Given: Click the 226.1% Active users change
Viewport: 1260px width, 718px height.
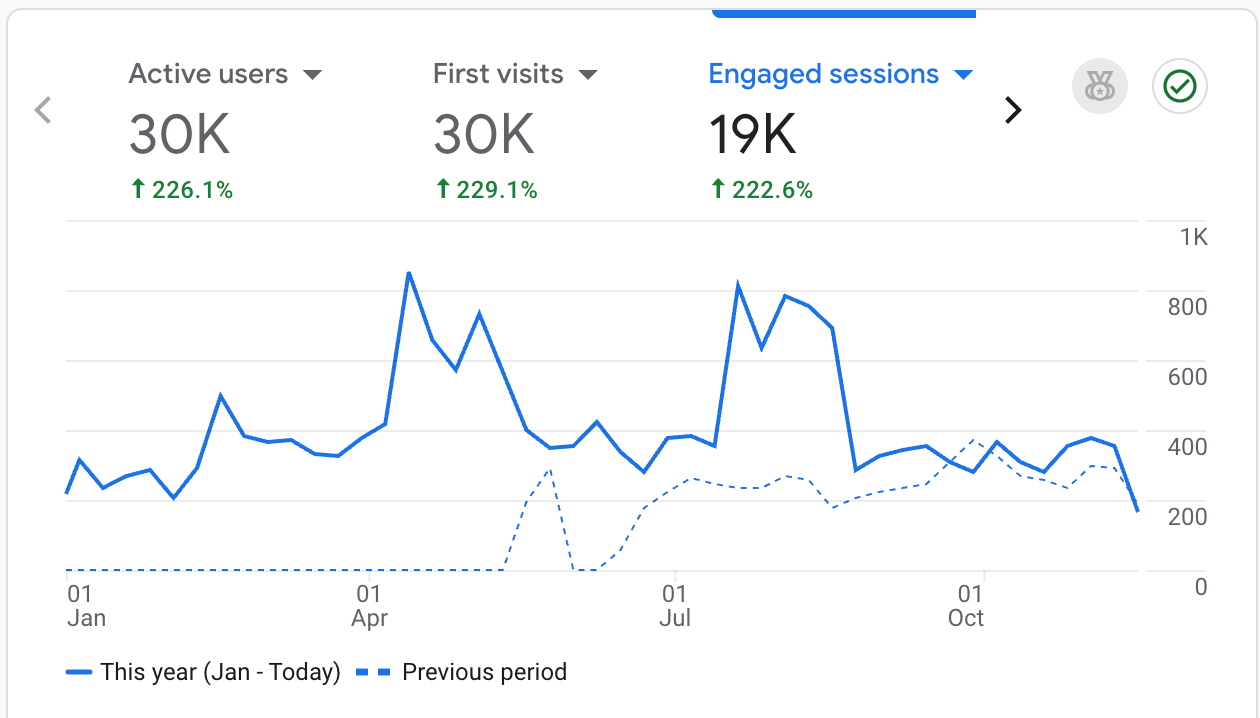Looking at the screenshot, I should (x=182, y=190).
